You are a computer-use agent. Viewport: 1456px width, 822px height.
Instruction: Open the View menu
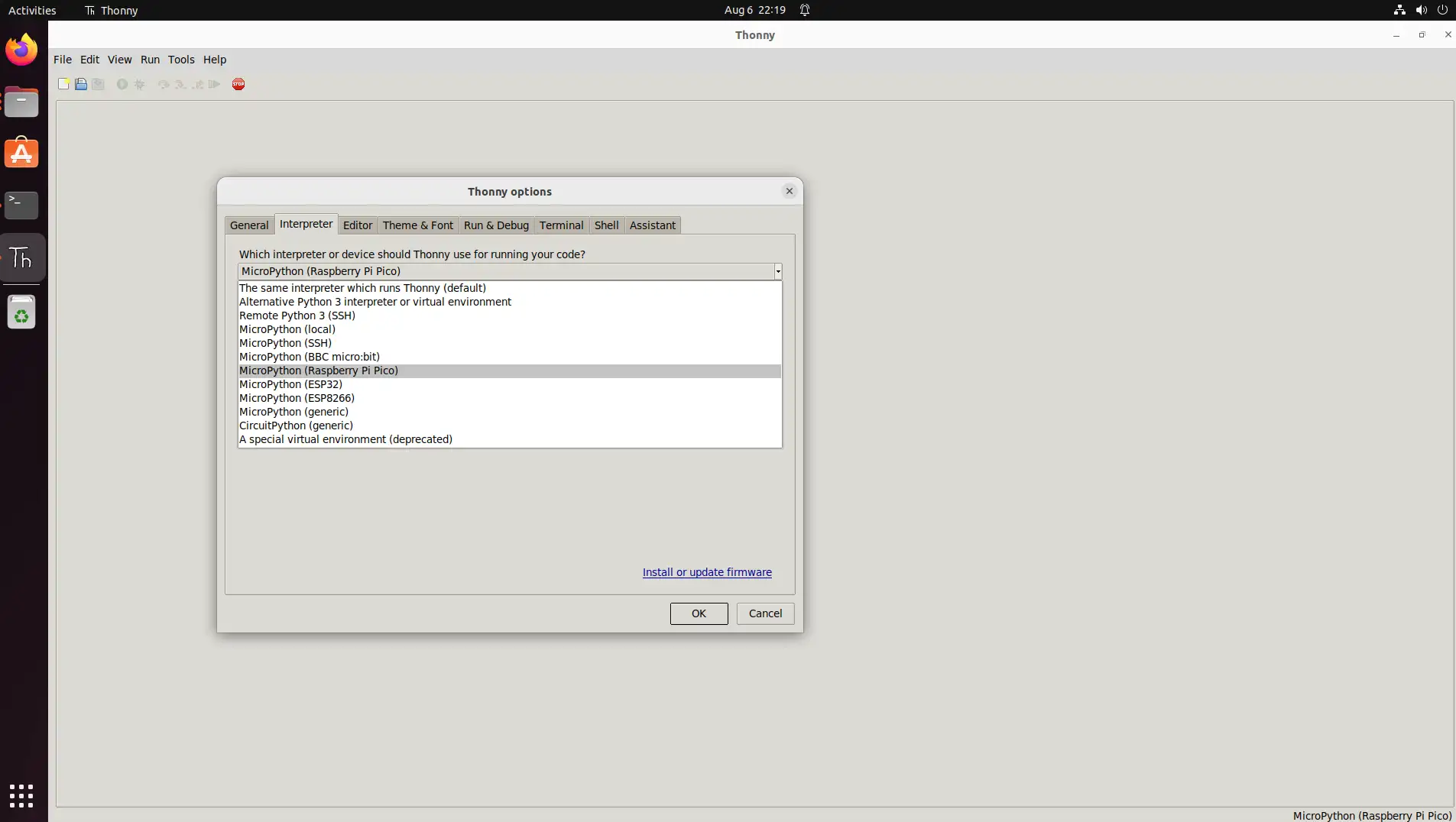coord(119,60)
